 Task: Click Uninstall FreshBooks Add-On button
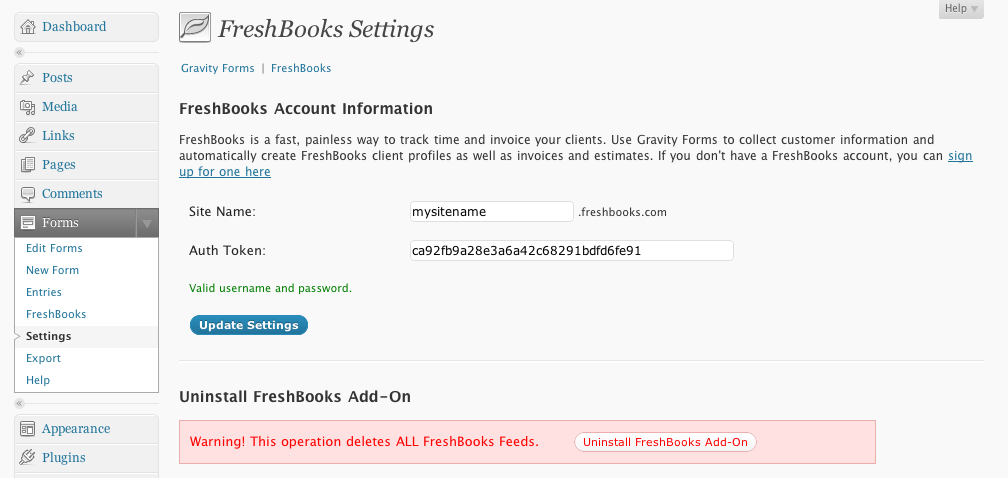click(665, 442)
